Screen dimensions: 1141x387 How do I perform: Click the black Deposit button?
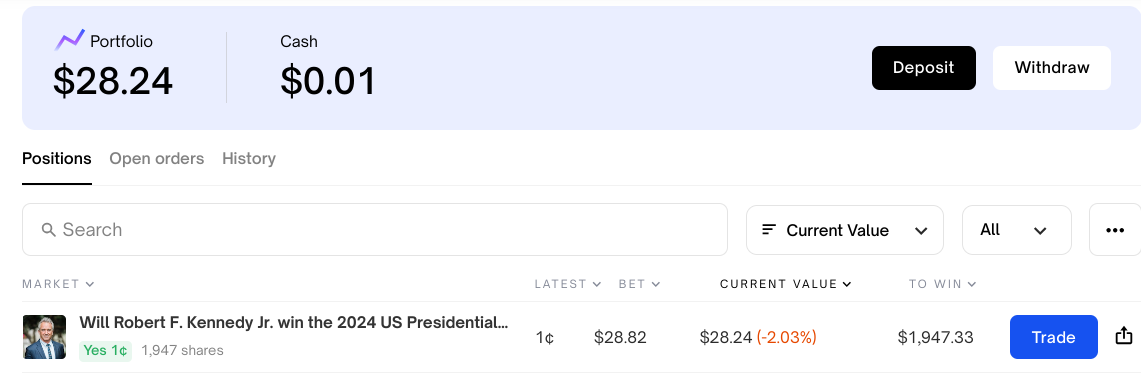pos(923,68)
